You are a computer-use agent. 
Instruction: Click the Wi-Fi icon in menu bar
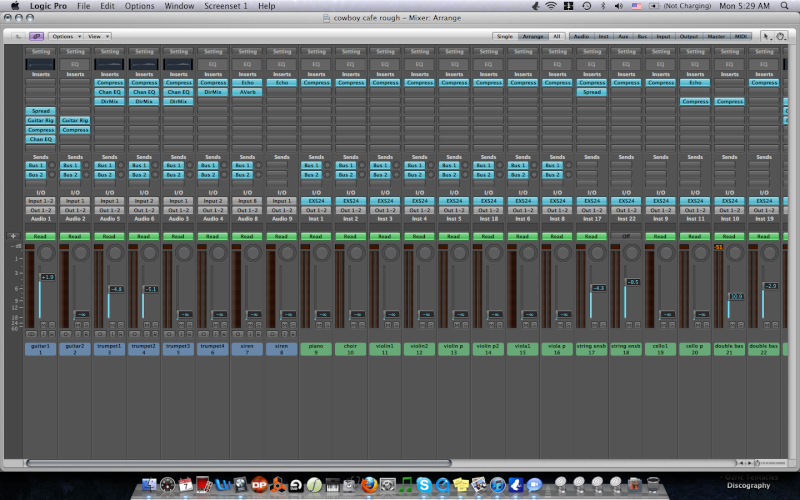point(551,6)
